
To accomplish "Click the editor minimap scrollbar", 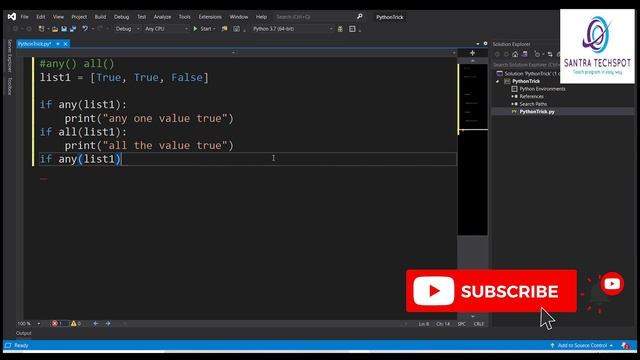I will [473, 149].
